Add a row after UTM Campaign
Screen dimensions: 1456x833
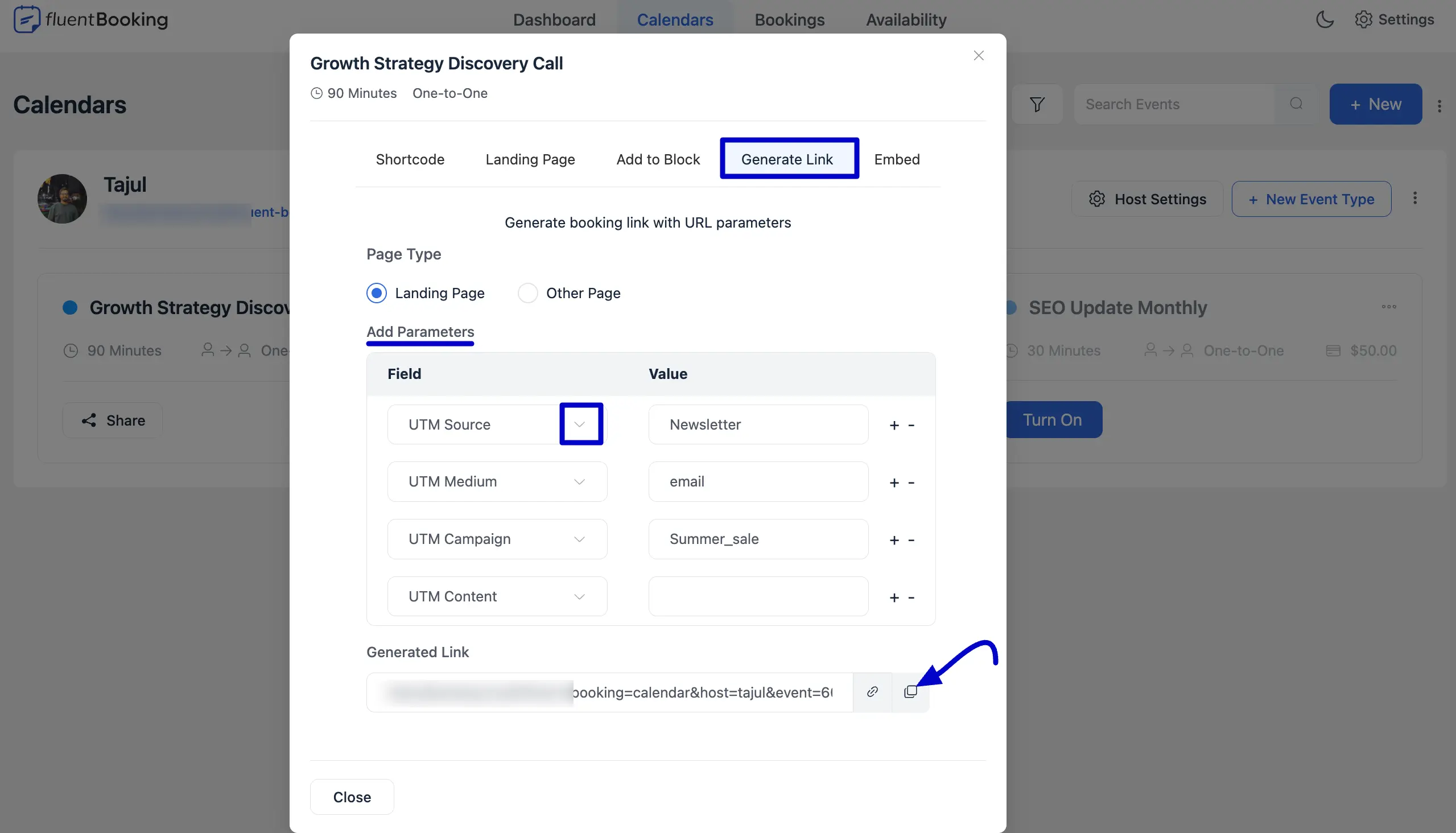894,540
